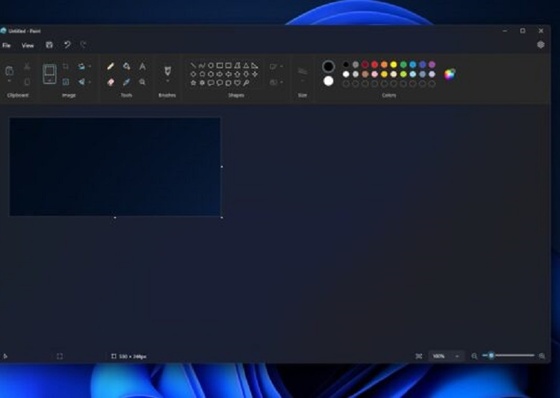Select the Fill with color bucket tool
The width and height of the screenshot is (560, 398).
pyautogui.click(x=126, y=66)
